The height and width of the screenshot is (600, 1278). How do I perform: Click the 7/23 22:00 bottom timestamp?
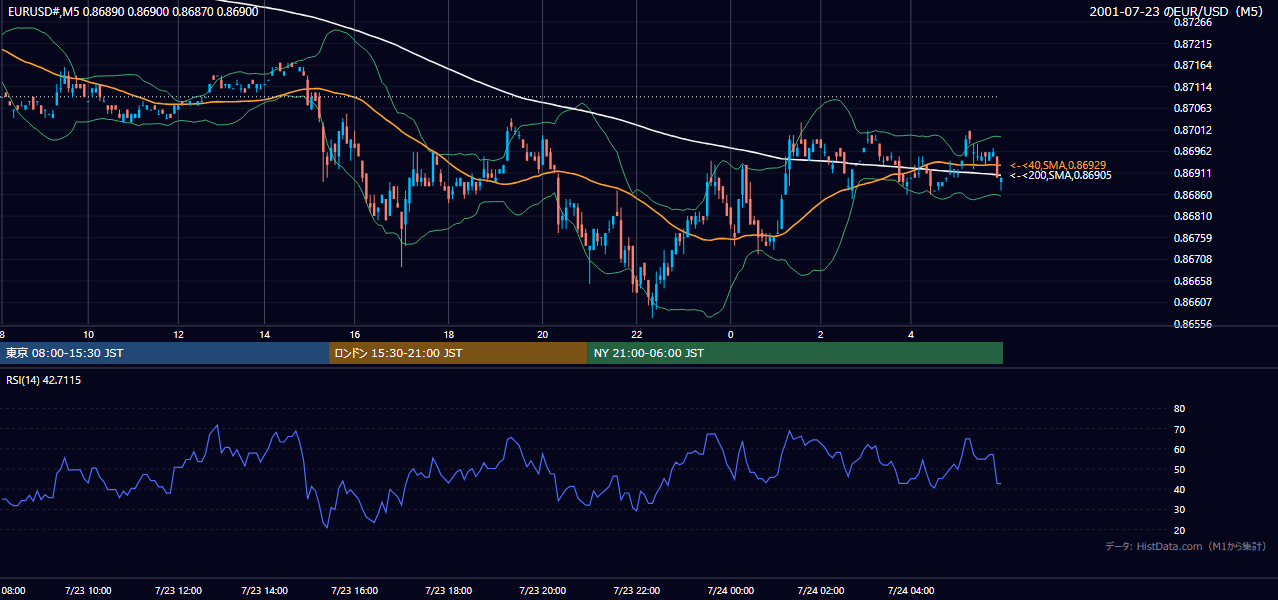pyautogui.click(x=636, y=590)
